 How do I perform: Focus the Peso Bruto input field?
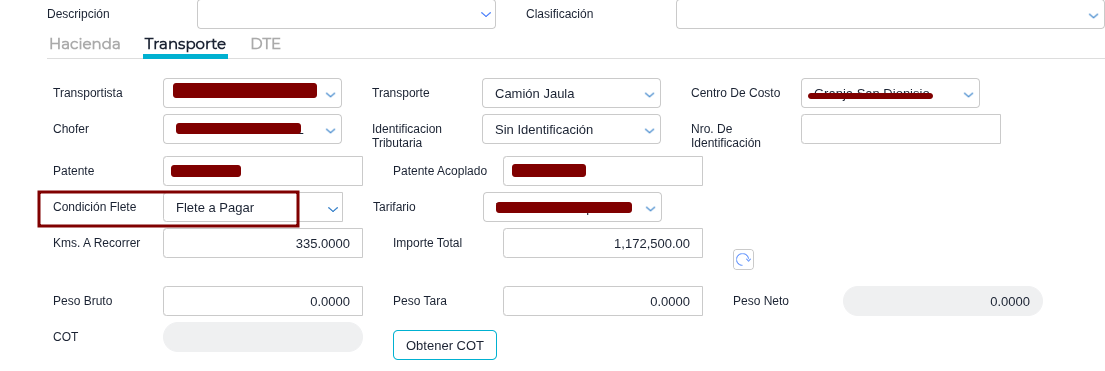coord(263,301)
